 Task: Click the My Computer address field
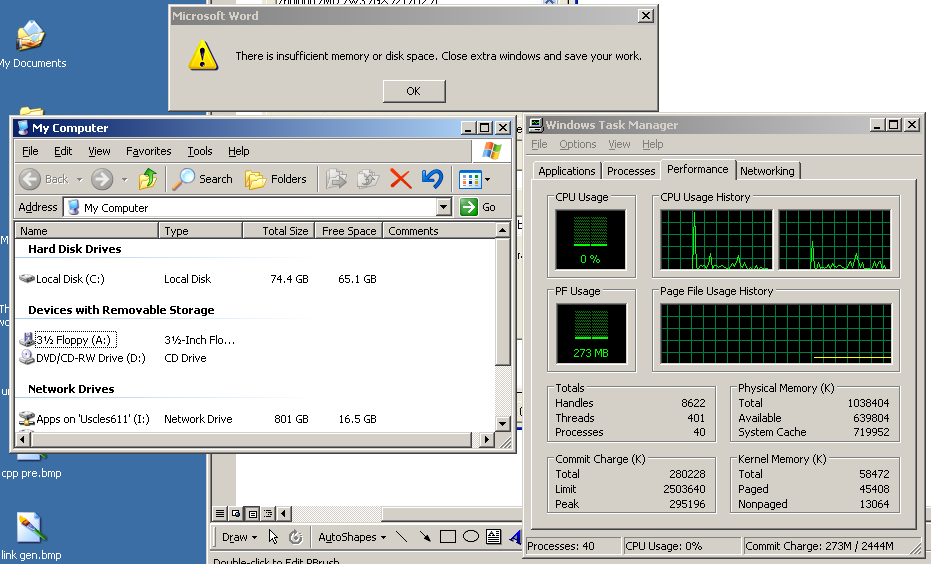click(x=250, y=207)
